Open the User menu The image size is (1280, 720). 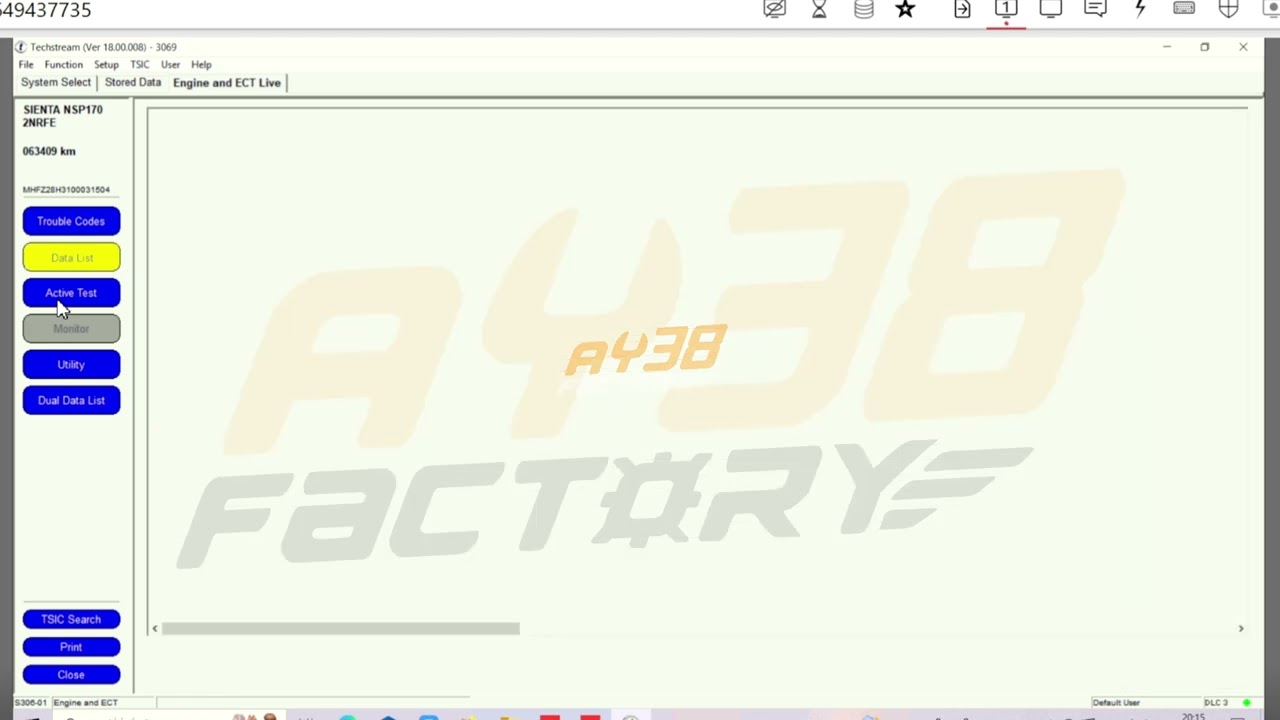click(x=171, y=65)
